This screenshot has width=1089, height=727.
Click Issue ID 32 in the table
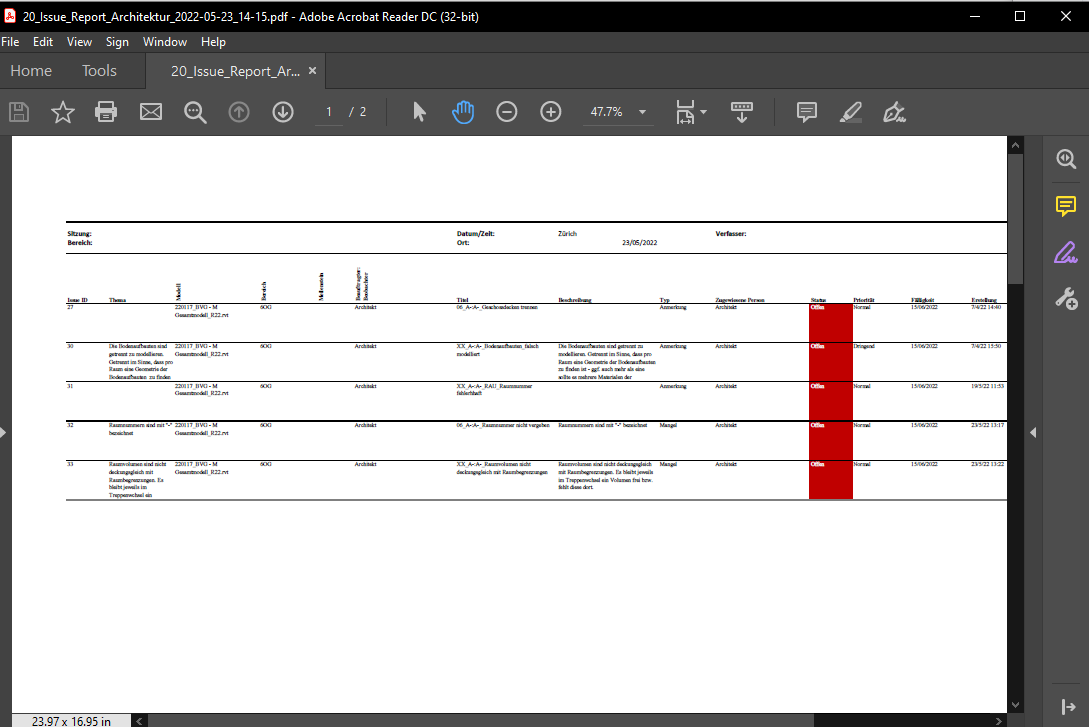click(x=70, y=425)
